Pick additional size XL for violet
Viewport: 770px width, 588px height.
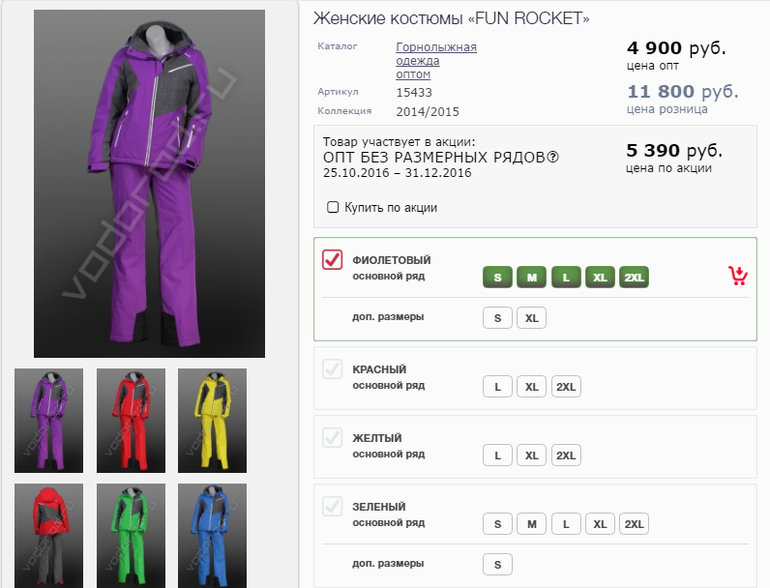coord(531,318)
